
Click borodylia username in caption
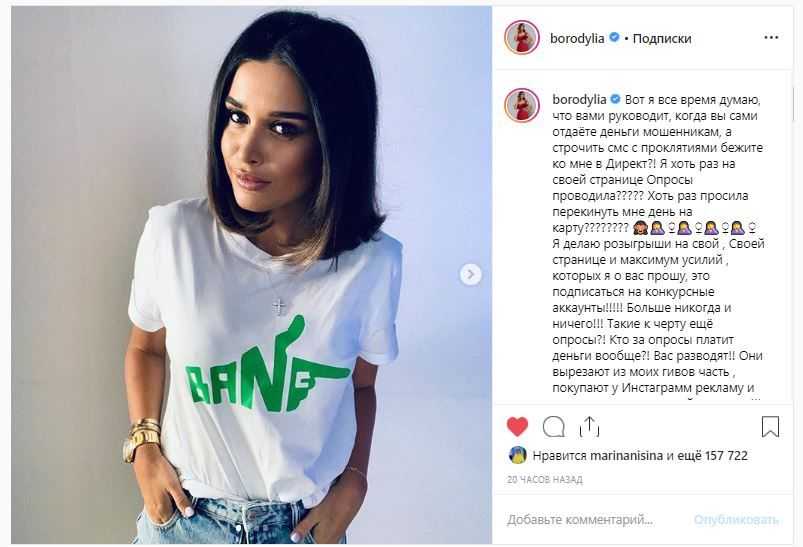point(579,100)
